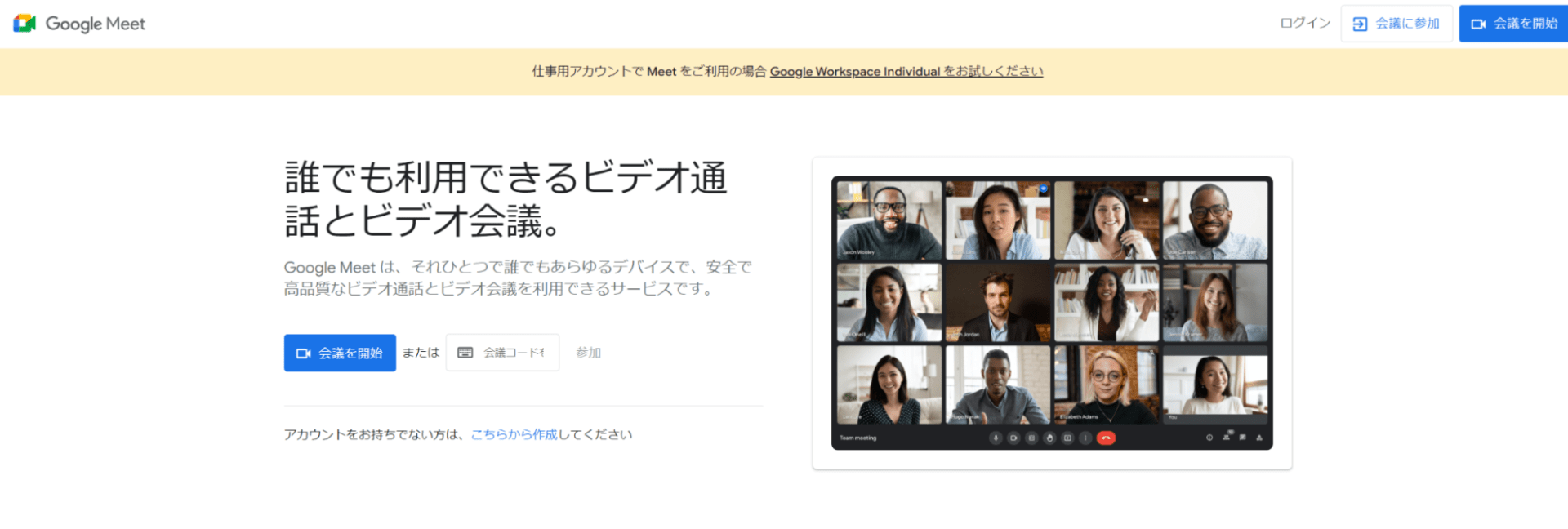Screen dimensions: 1568x529
Task: Click the camera icon in meeting preview
Action: (x=1013, y=438)
